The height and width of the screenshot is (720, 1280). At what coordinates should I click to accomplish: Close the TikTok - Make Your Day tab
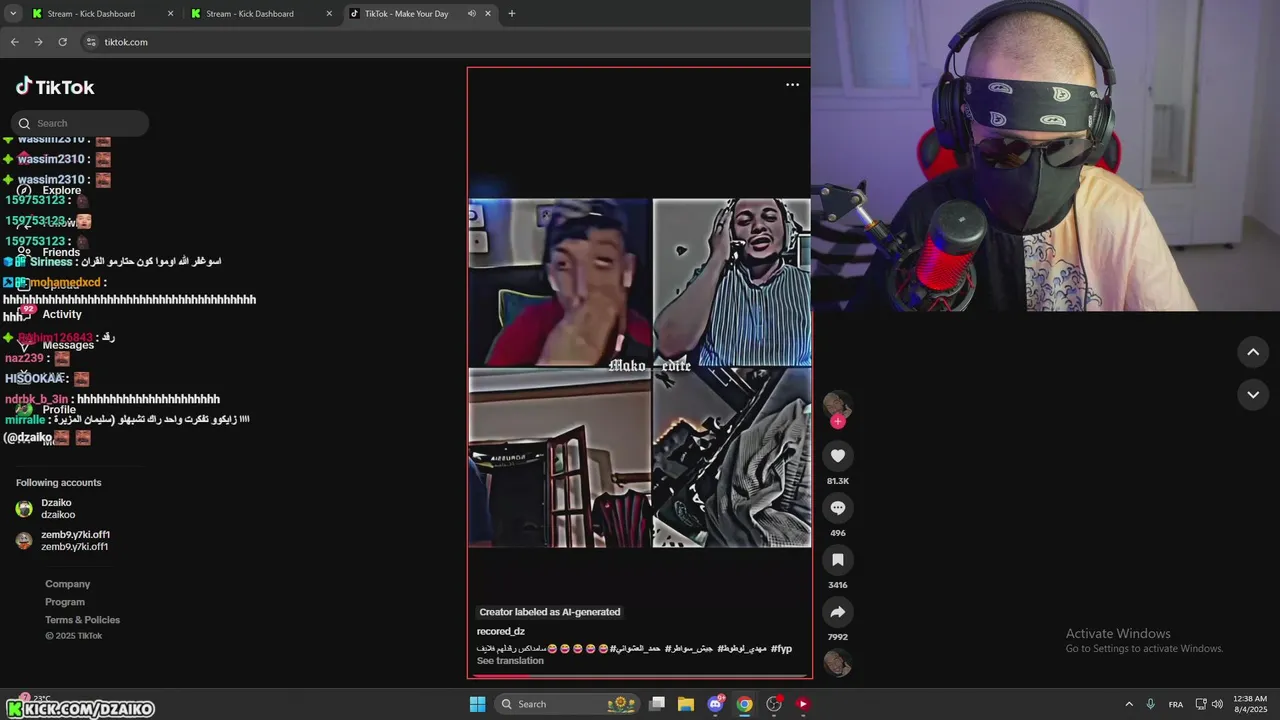point(488,14)
